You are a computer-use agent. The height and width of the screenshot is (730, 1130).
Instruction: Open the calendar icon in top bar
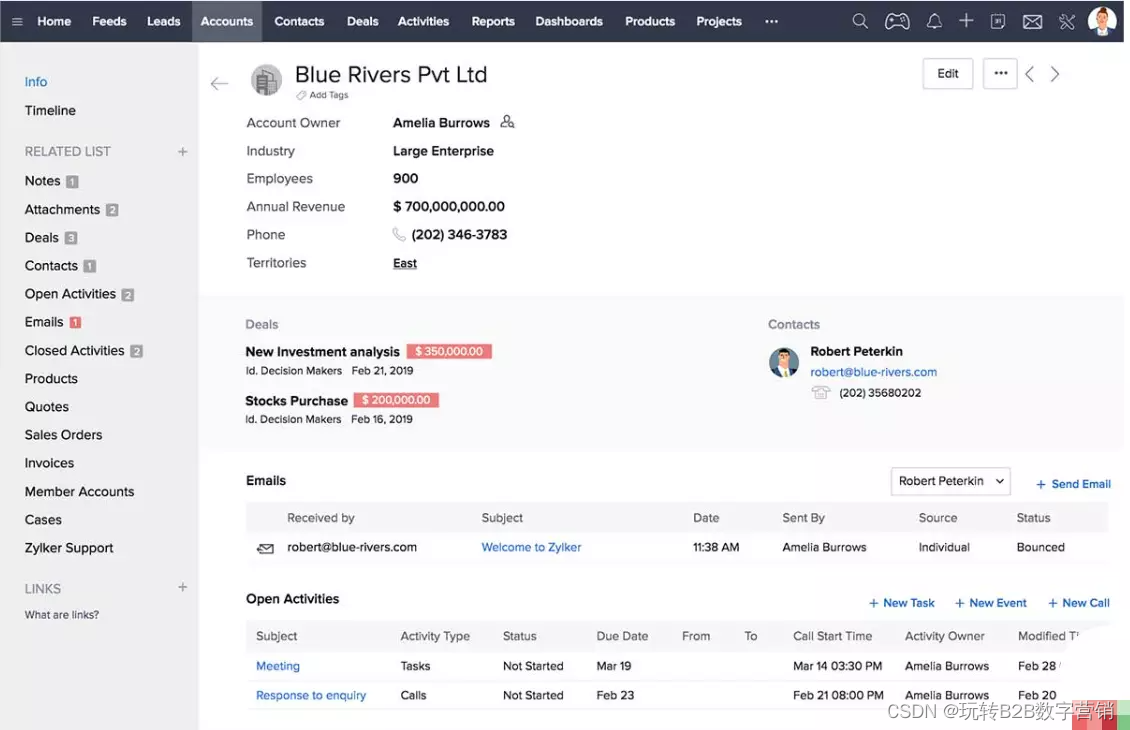coord(997,21)
